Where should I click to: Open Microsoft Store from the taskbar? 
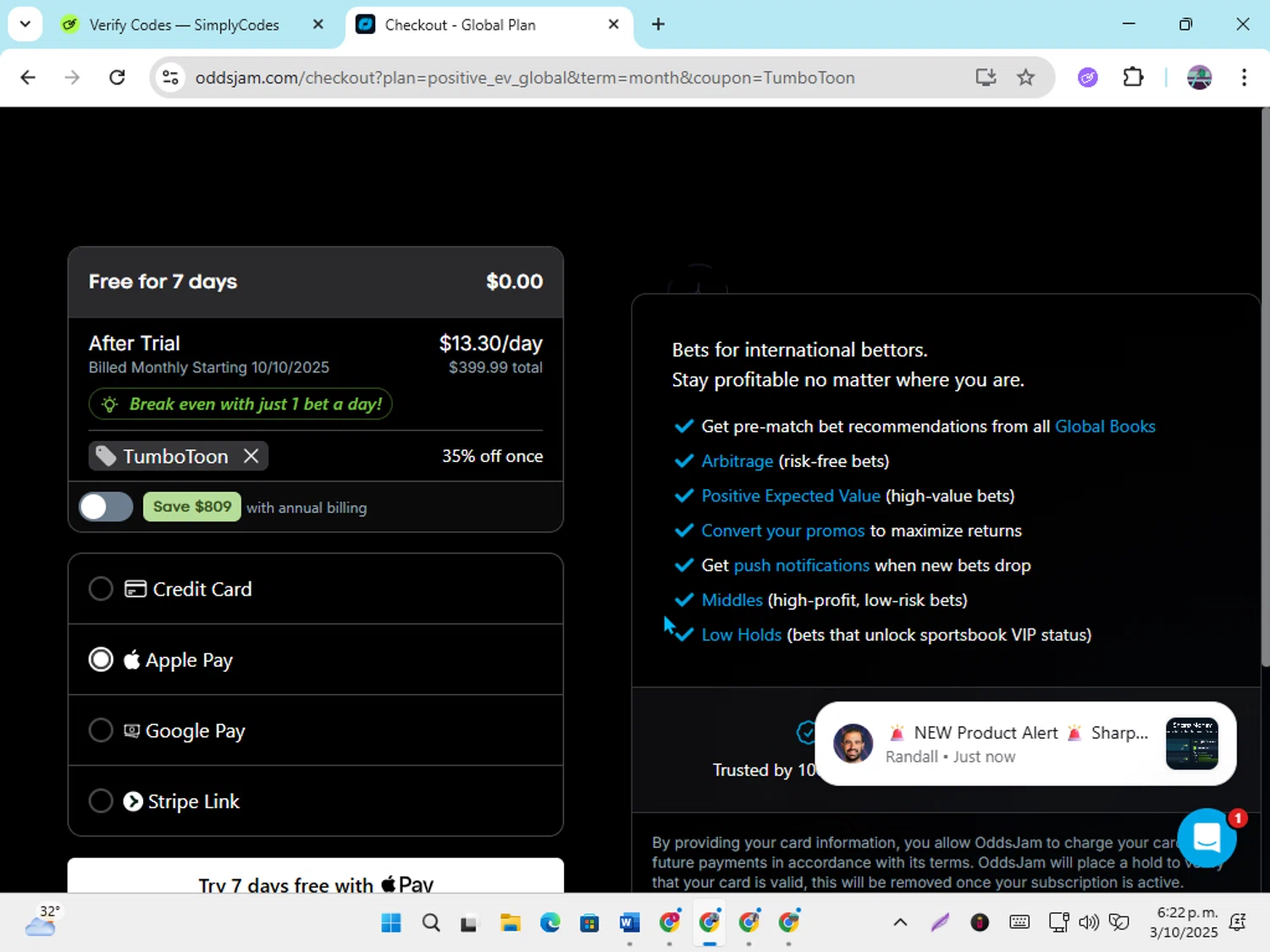click(x=589, y=922)
